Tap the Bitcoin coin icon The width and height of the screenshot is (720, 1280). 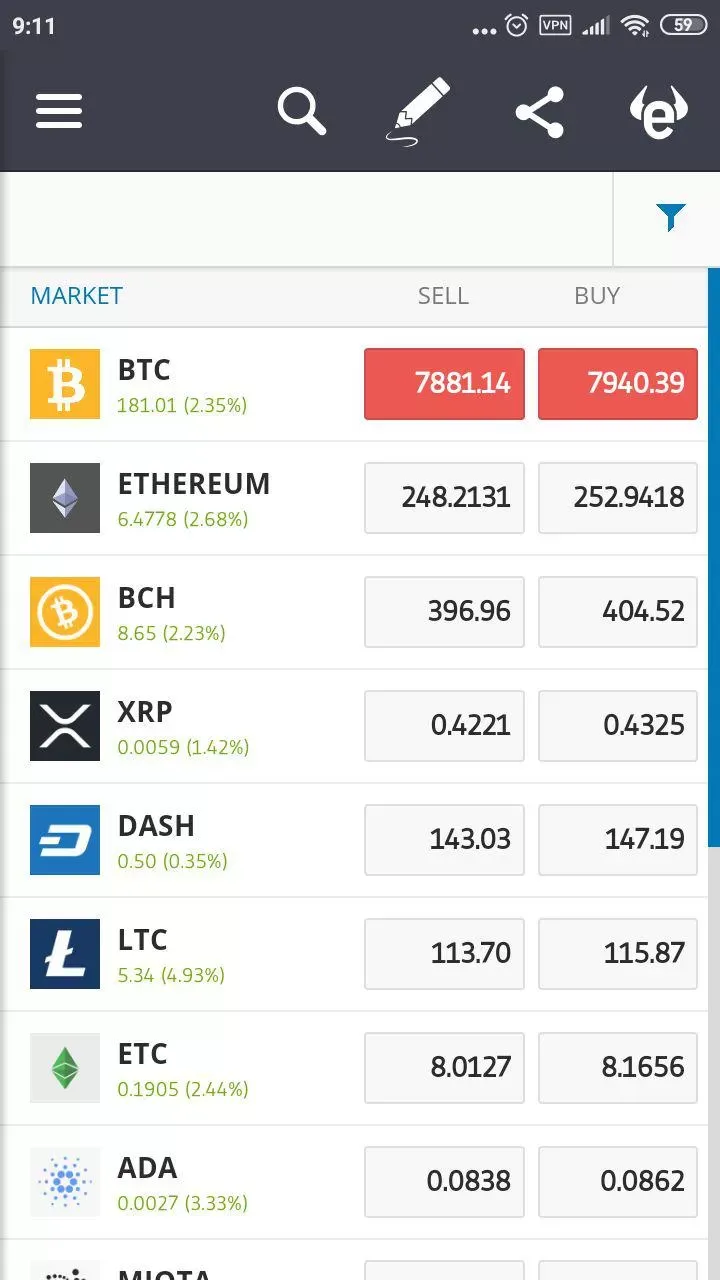(x=65, y=384)
